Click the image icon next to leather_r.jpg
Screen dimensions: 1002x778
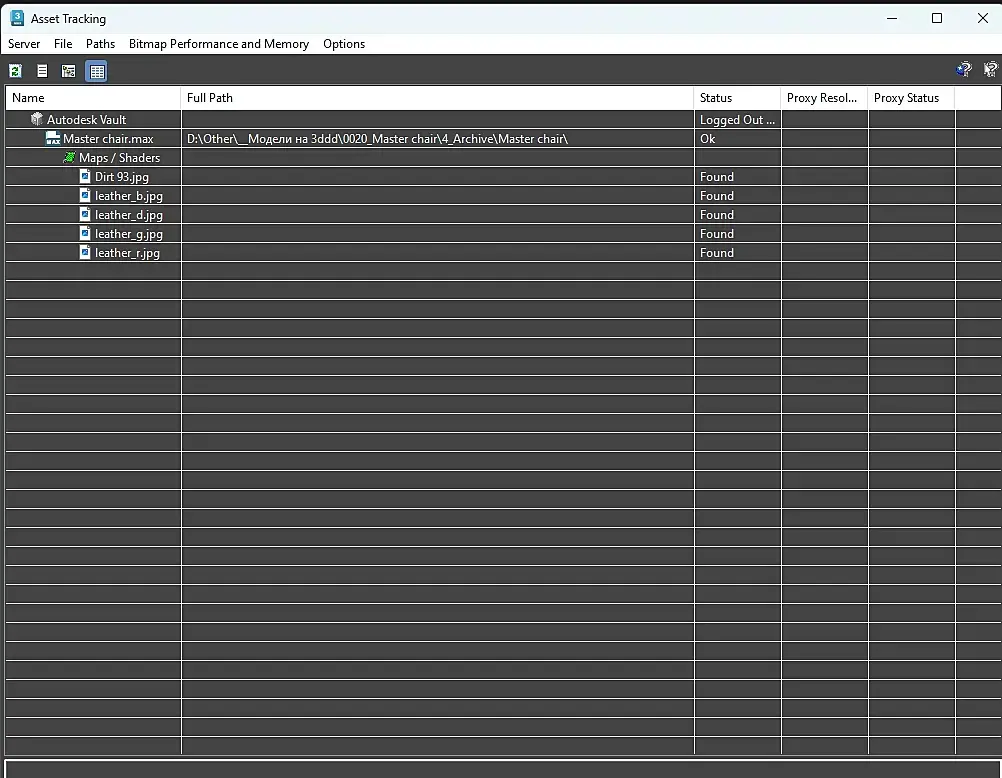[x=85, y=252]
